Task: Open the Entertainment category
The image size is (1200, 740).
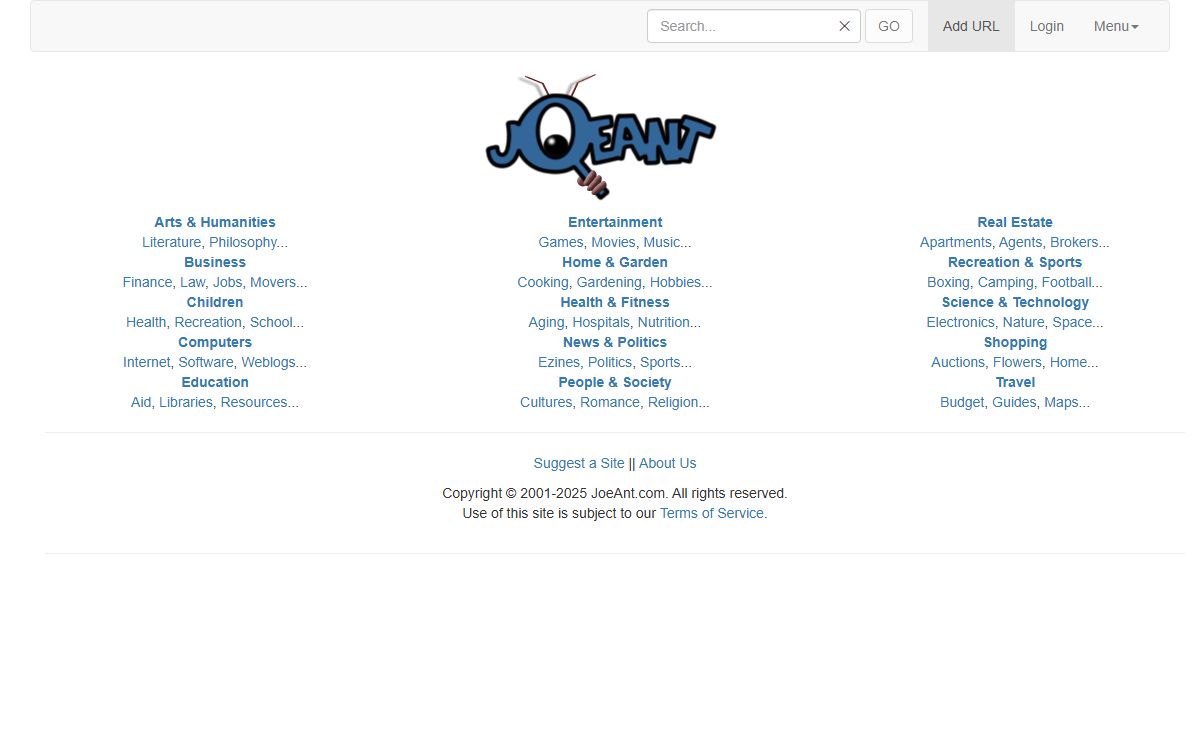Action: click(x=615, y=222)
